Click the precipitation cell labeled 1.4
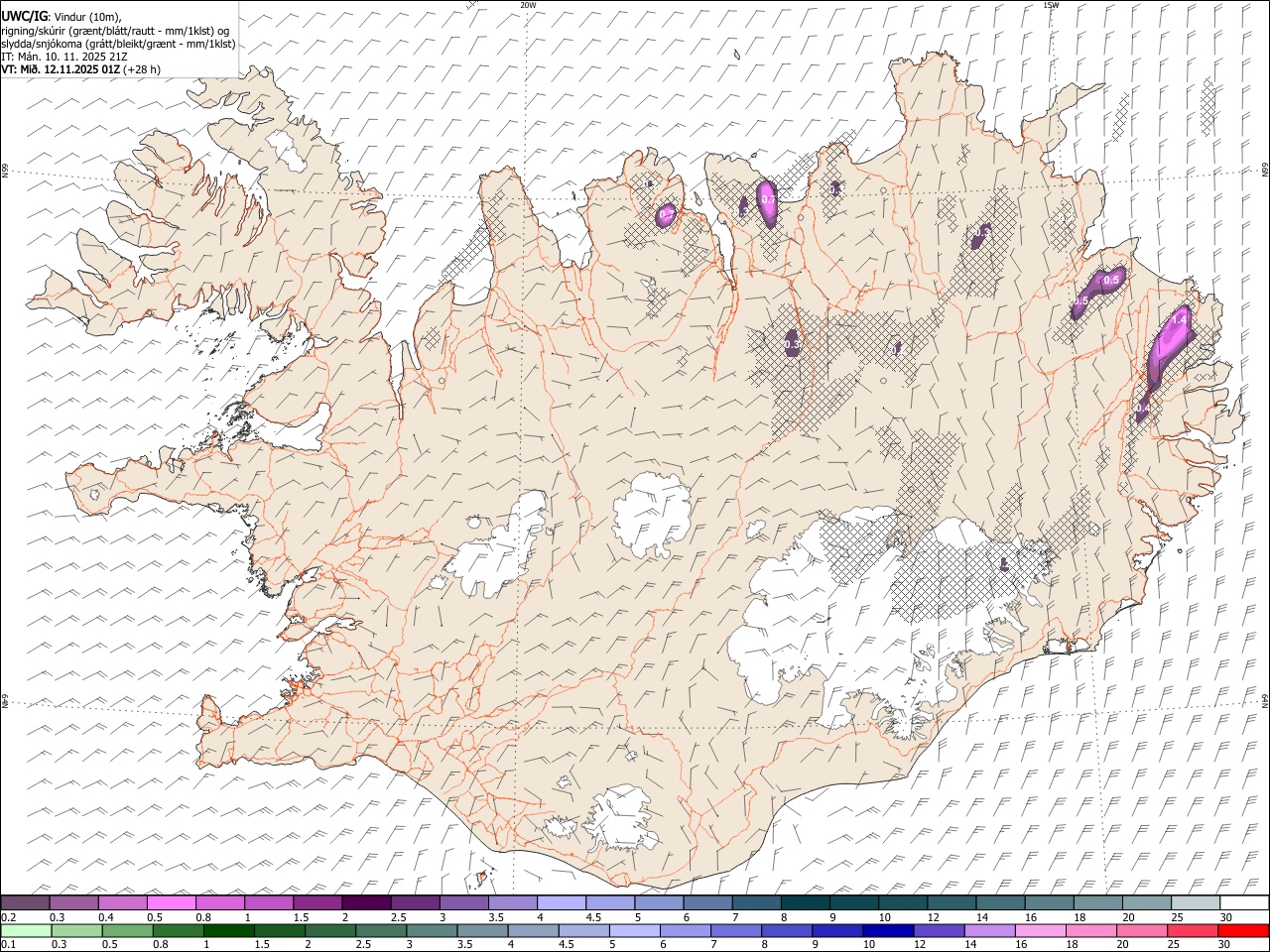The image size is (1270, 952). [1171, 342]
